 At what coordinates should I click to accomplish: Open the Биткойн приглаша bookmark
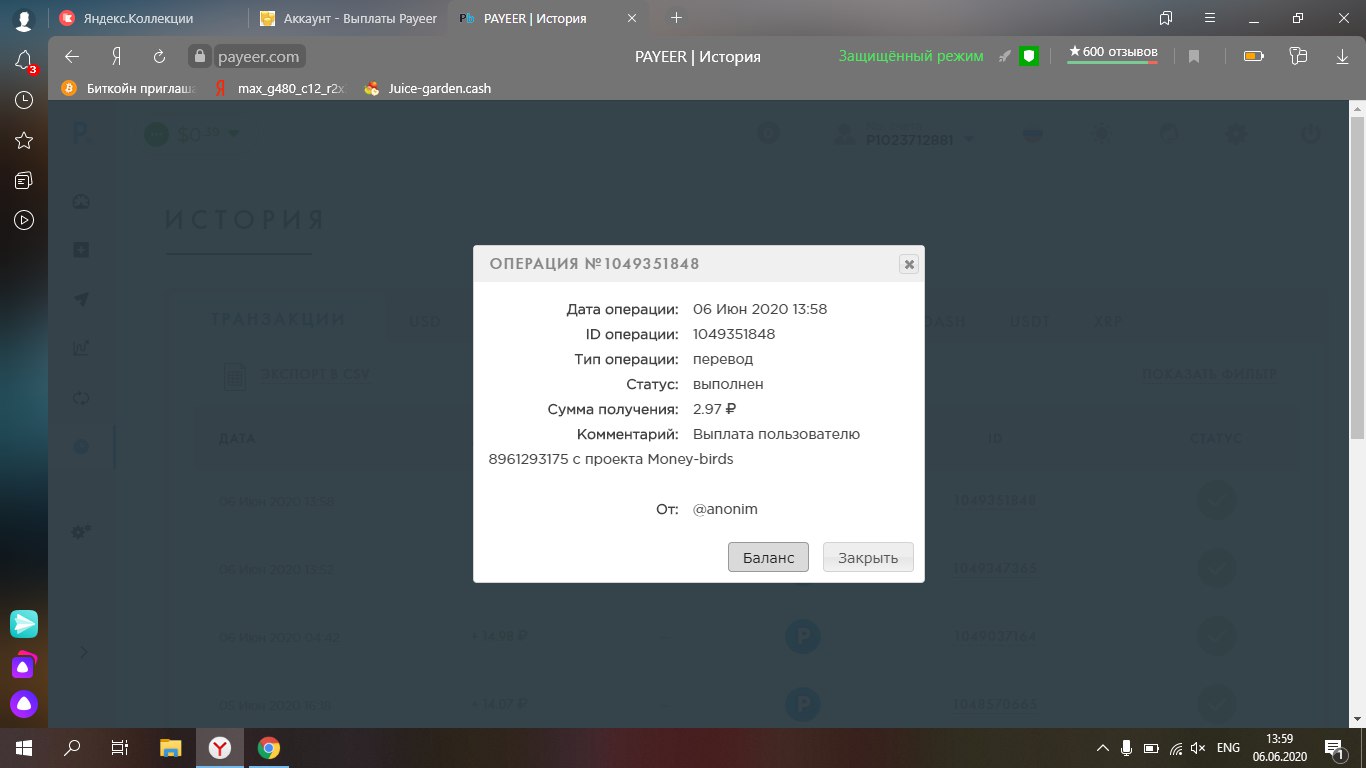(126, 88)
